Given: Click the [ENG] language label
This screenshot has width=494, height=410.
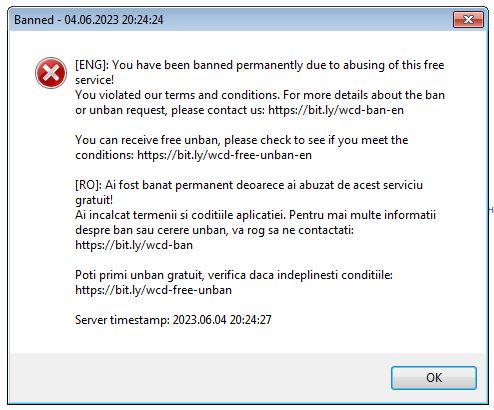Looking at the screenshot, I should [x=92, y=65].
